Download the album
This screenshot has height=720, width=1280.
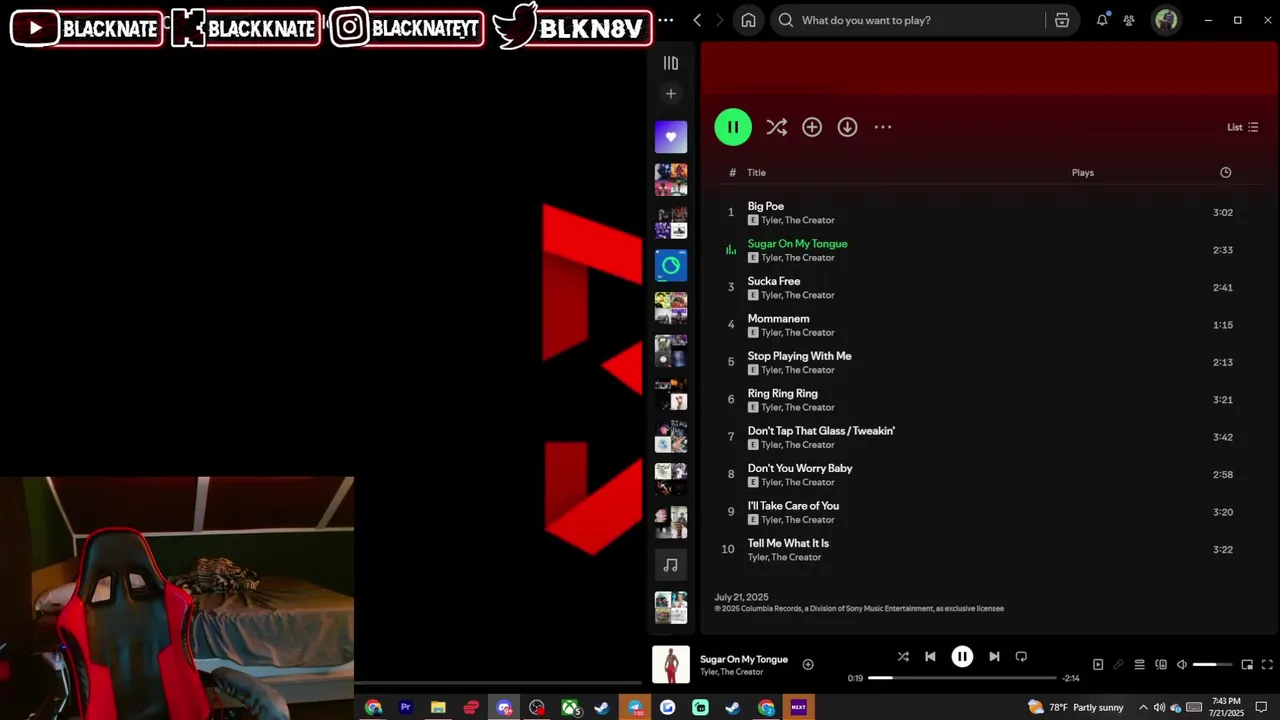(x=847, y=127)
